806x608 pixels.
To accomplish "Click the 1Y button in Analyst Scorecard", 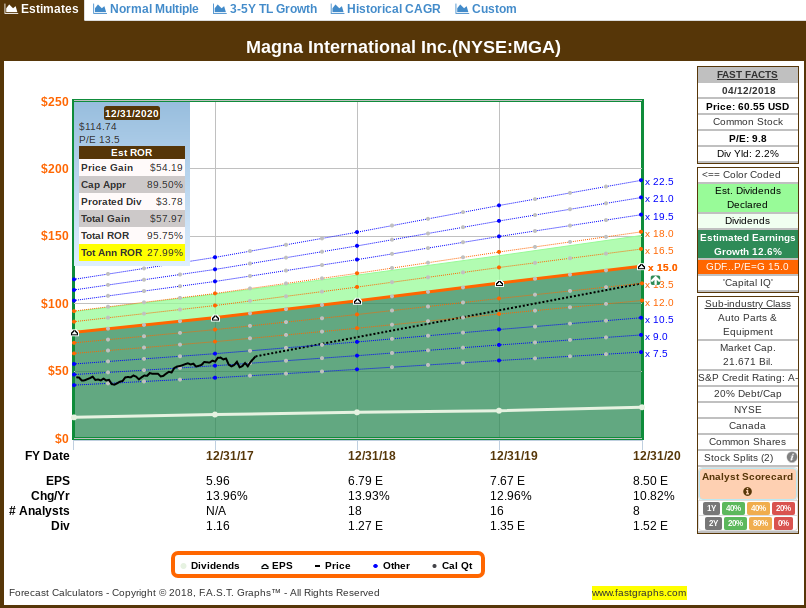I will 713,508.
